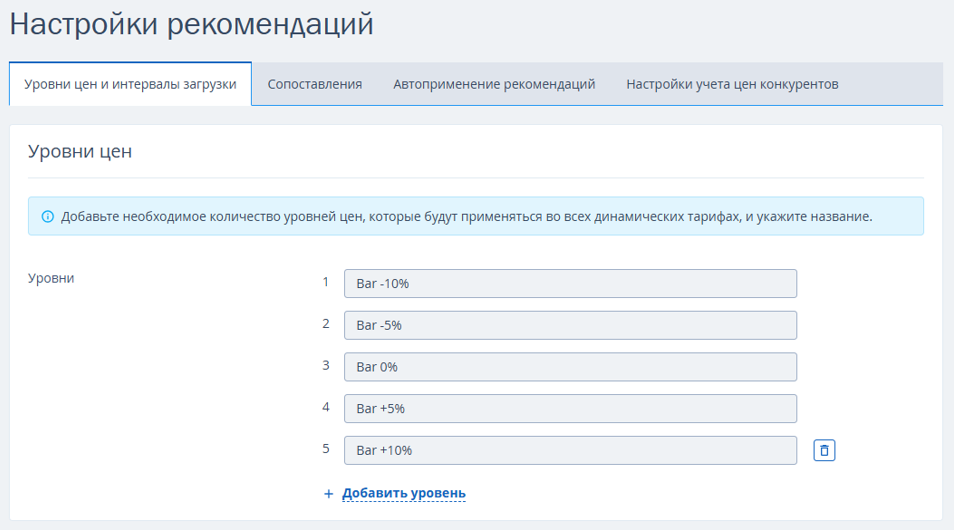Click the Добавить уровень link

coord(404,493)
